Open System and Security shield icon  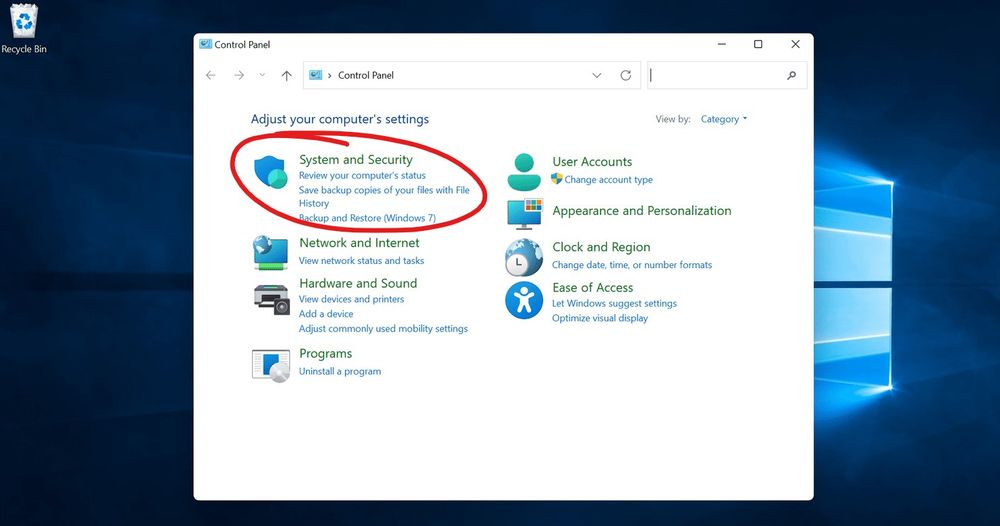click(270, 172)
